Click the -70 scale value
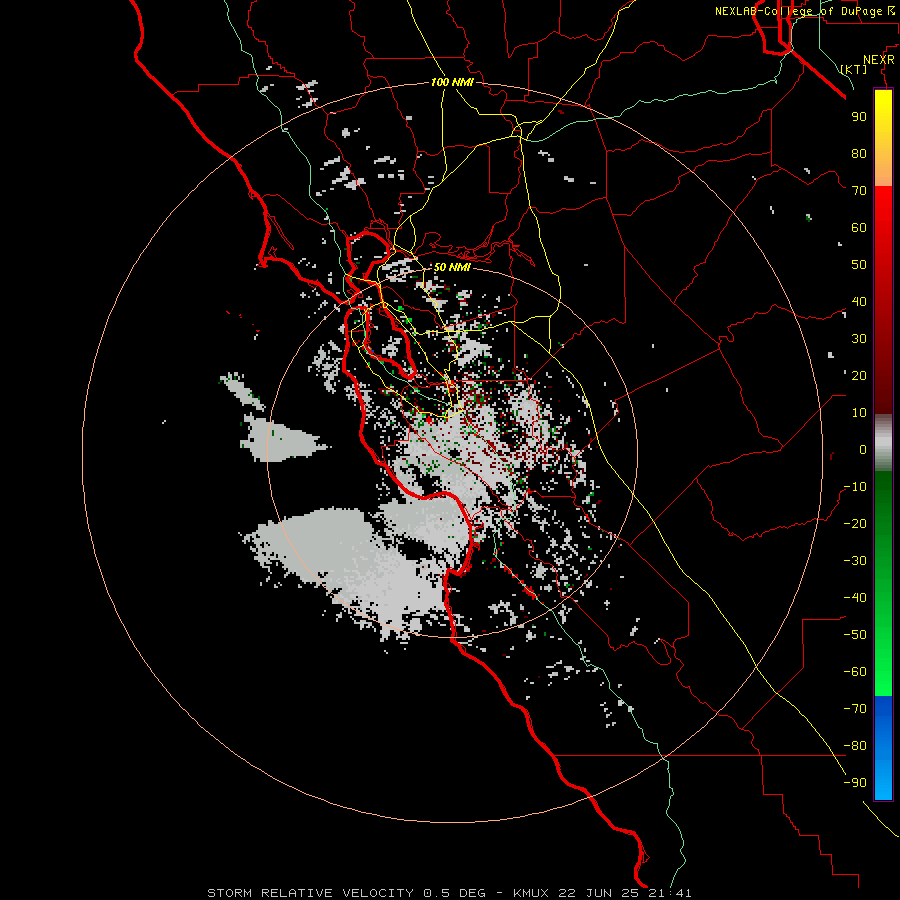Image resolution: width=900 pixels, height=900 pixels. pyautogui.click(x=855, y=709)
